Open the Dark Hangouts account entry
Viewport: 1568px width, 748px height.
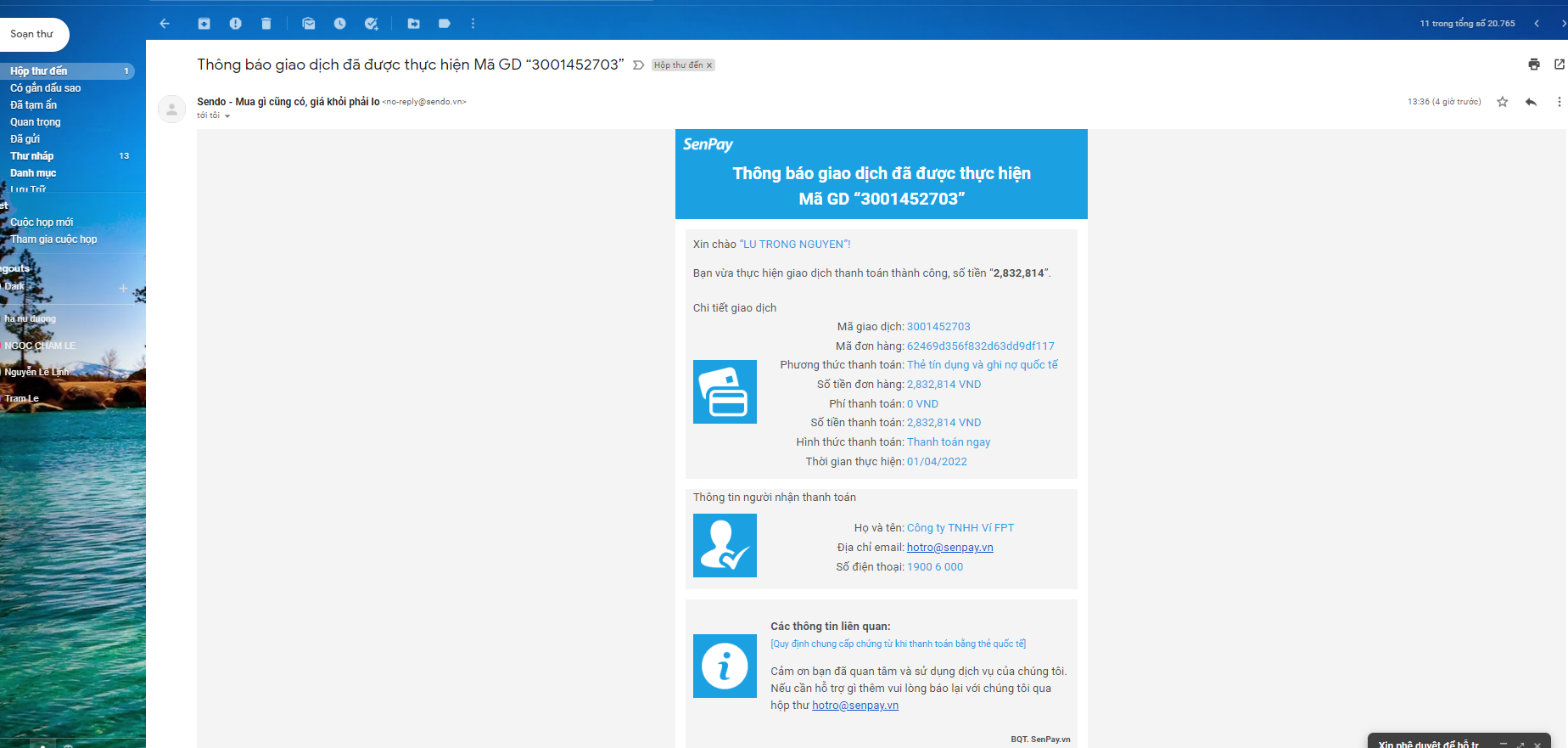point(14,287)
